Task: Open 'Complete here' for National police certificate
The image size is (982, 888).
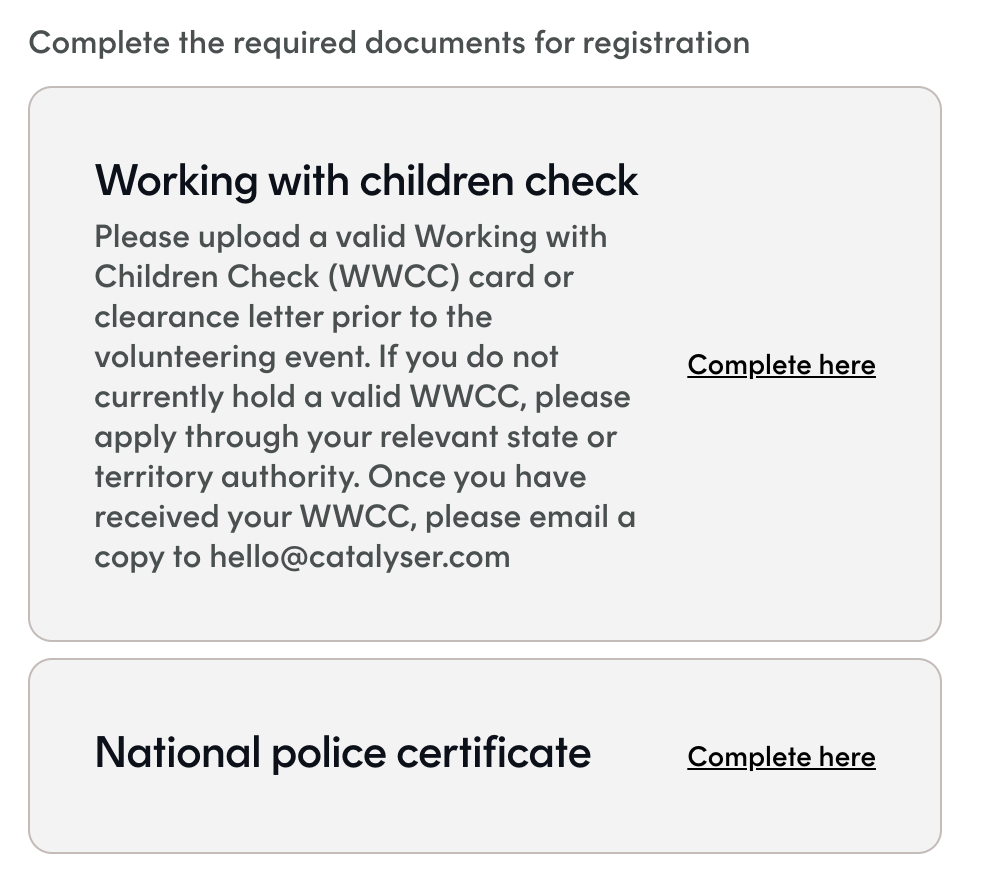Action: [781, 756]
